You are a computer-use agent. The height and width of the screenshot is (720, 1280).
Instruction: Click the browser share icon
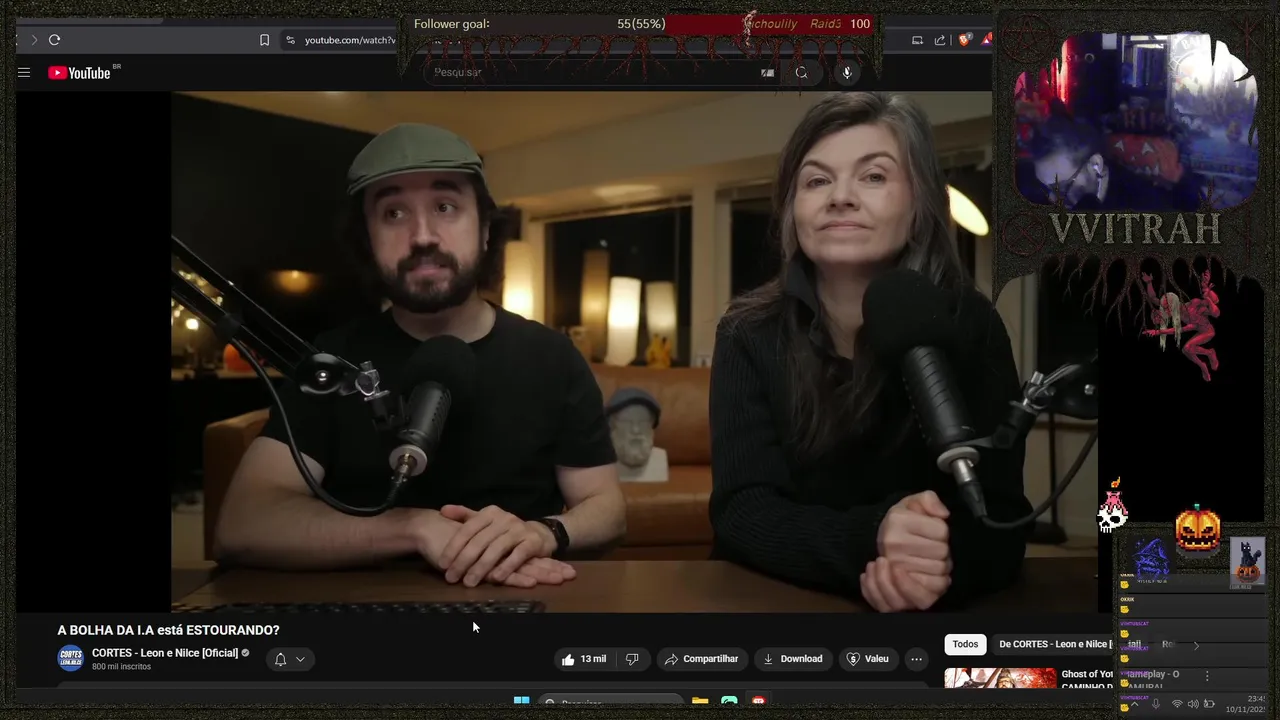[x=940, y=40]
